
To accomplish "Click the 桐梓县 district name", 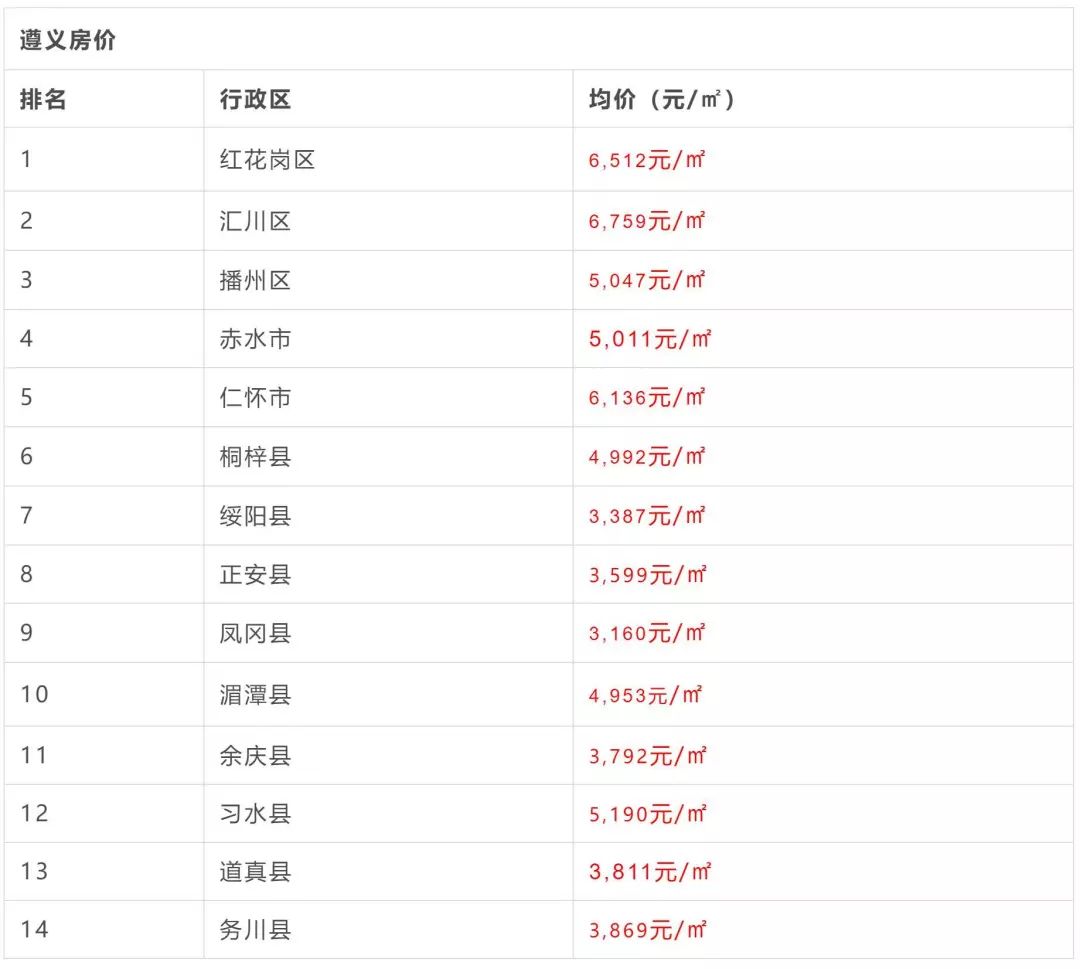I will [256, 457].
